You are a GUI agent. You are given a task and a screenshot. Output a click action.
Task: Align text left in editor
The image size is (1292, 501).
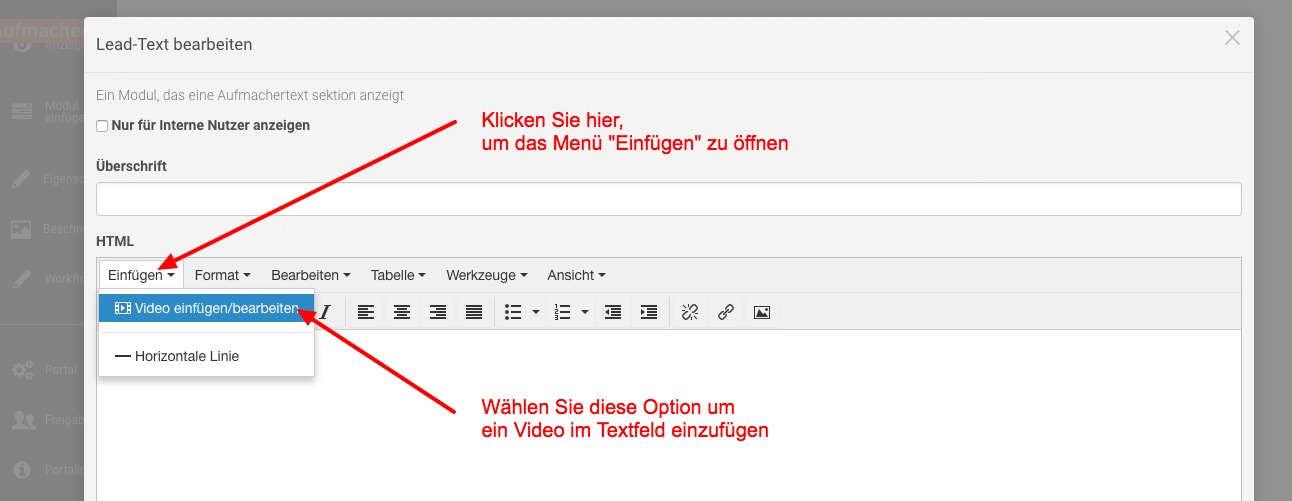point(366,312)
